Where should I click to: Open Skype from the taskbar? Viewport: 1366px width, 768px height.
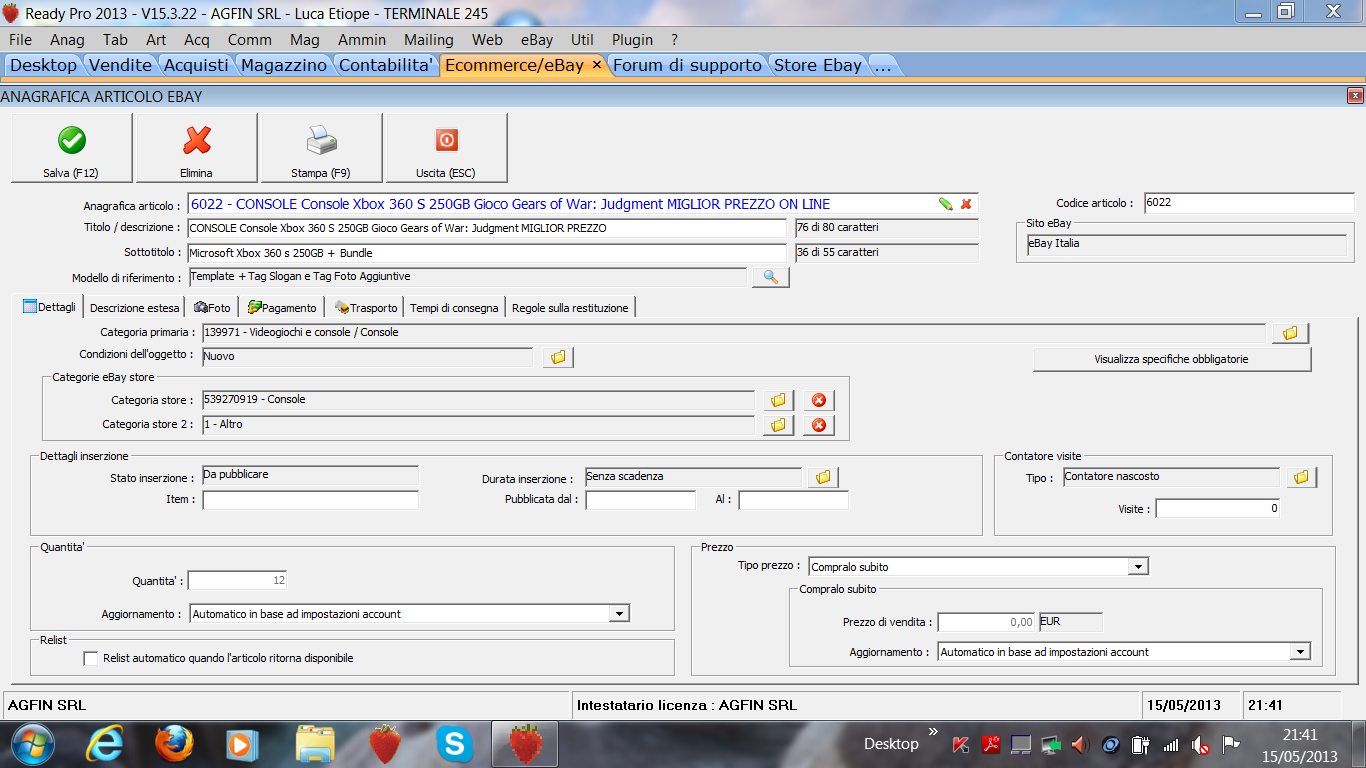[455, 743]
